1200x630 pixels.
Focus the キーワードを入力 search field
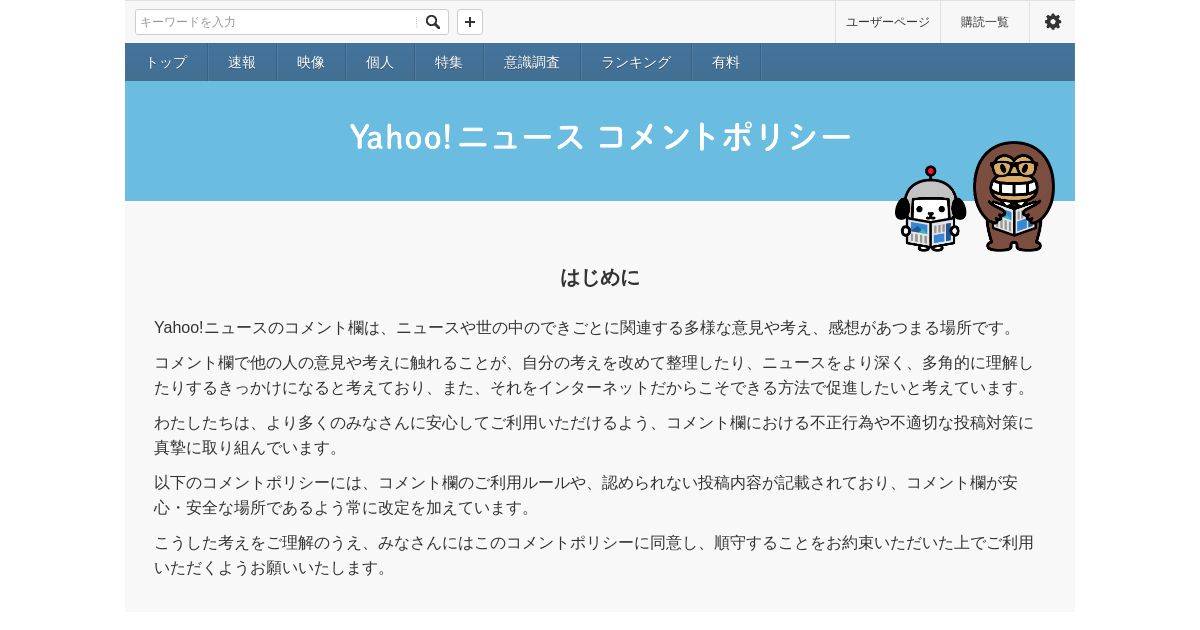[278, 22]
